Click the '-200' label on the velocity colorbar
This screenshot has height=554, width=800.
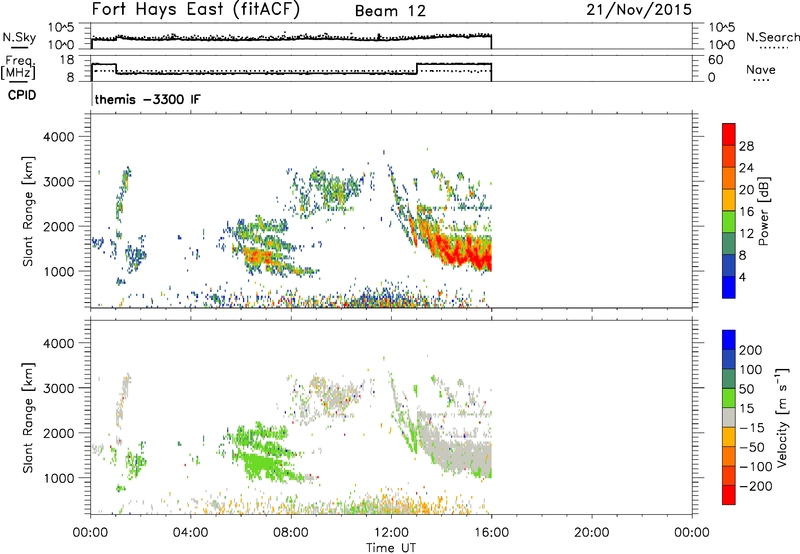point(755,486)
